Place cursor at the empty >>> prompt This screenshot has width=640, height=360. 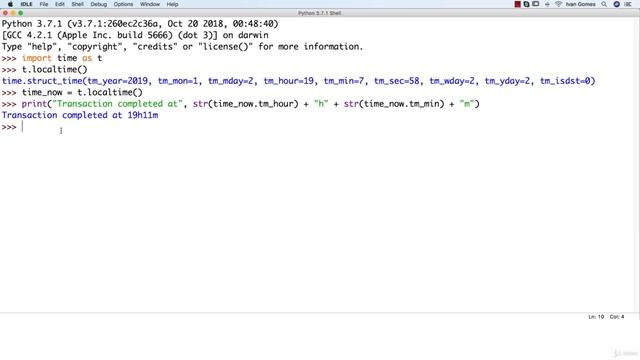point(23,127)
